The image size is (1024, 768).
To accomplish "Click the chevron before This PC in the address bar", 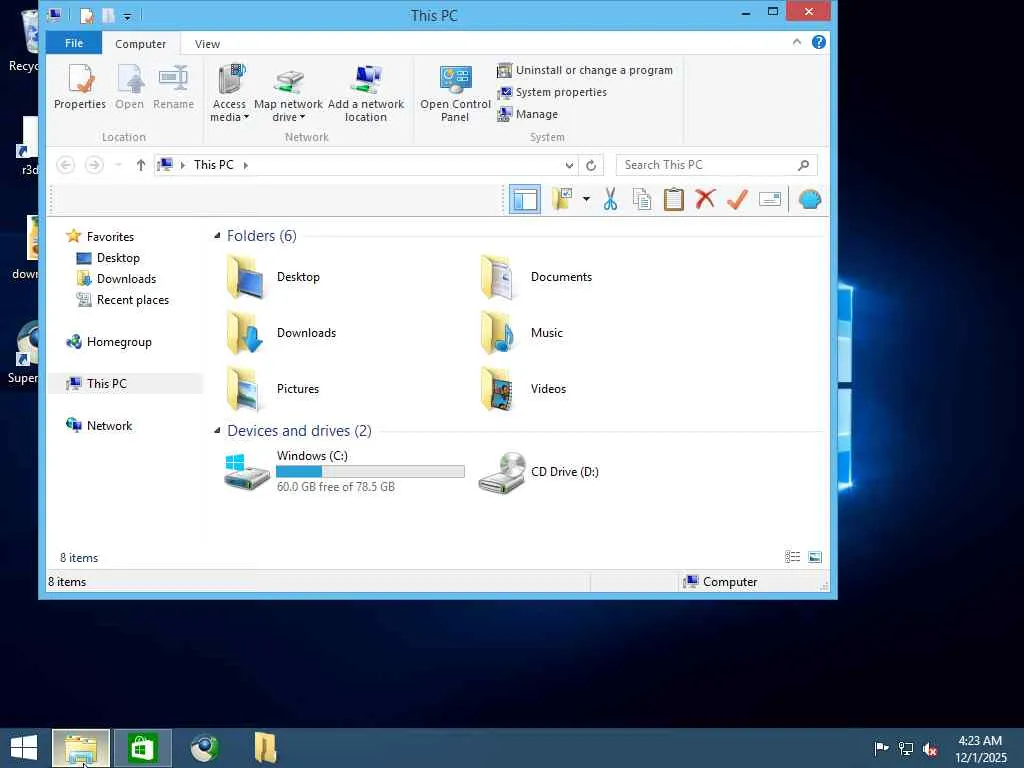I will [183, 165].
